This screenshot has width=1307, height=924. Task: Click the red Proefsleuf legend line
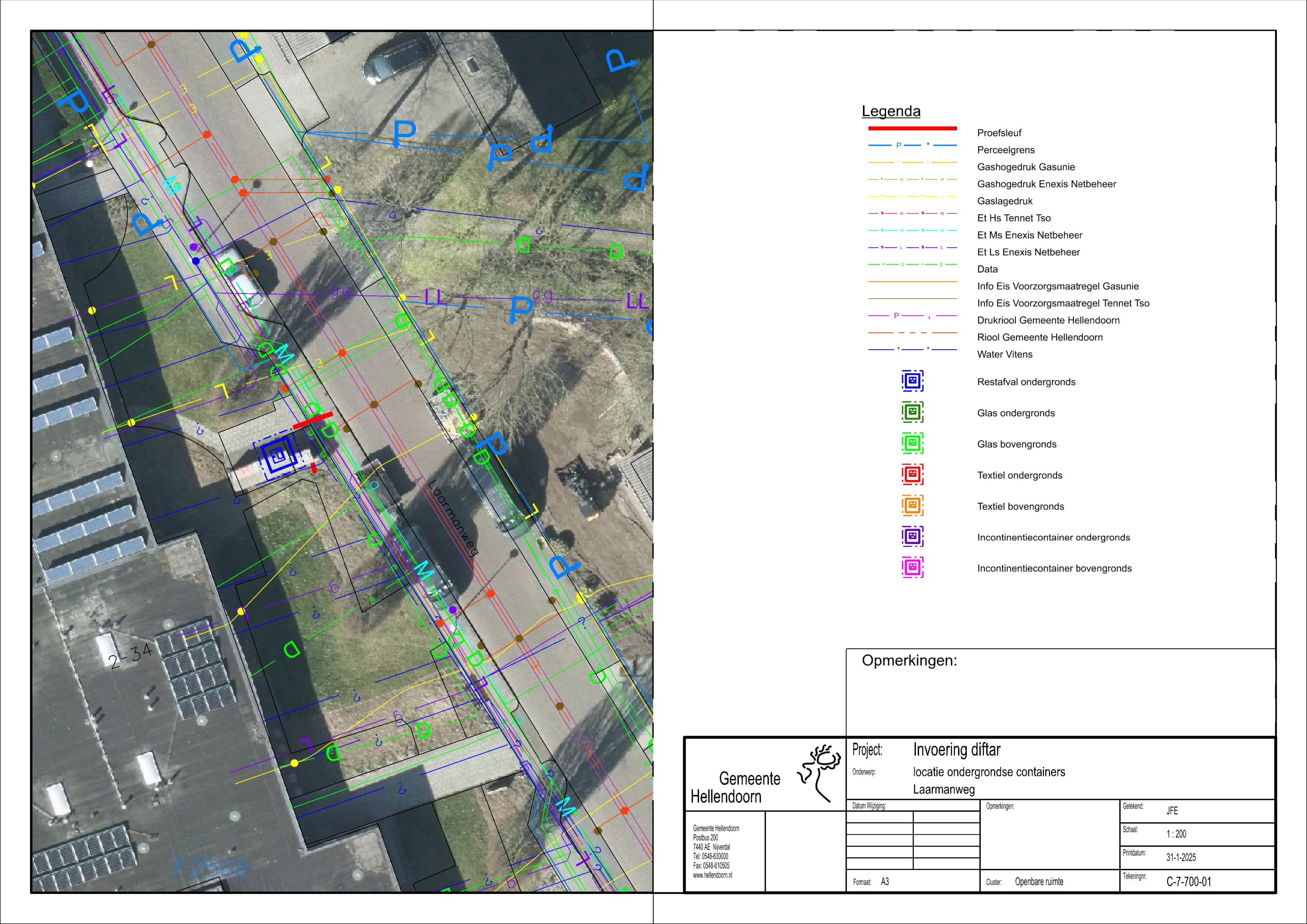[x=912, y=129]
